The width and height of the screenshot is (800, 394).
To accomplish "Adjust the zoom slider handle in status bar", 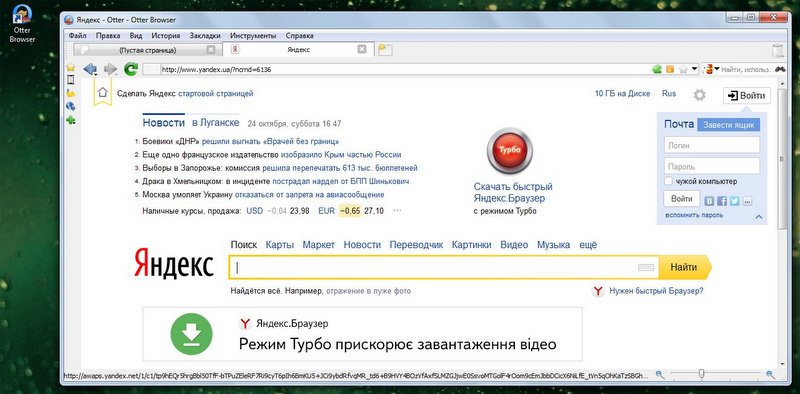I will pos(702,375).
